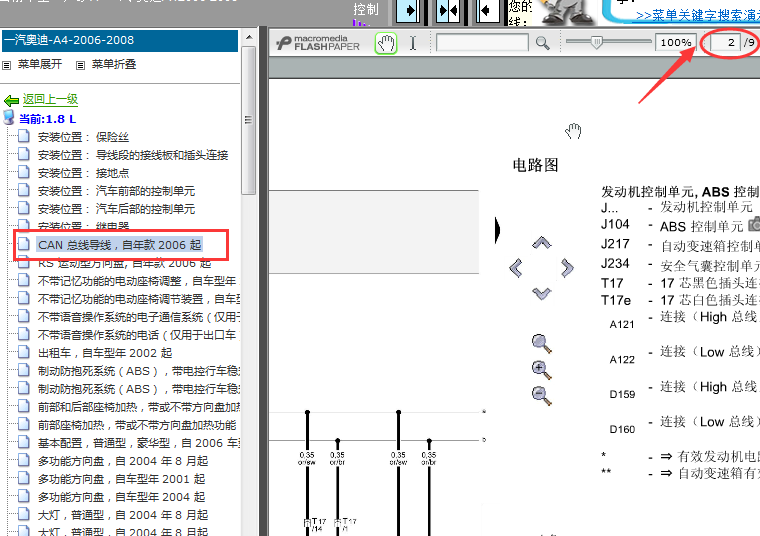760x536 pixels.
Task: Click the sidebar vertical scrollbar thumb
Action: point(249,120)
